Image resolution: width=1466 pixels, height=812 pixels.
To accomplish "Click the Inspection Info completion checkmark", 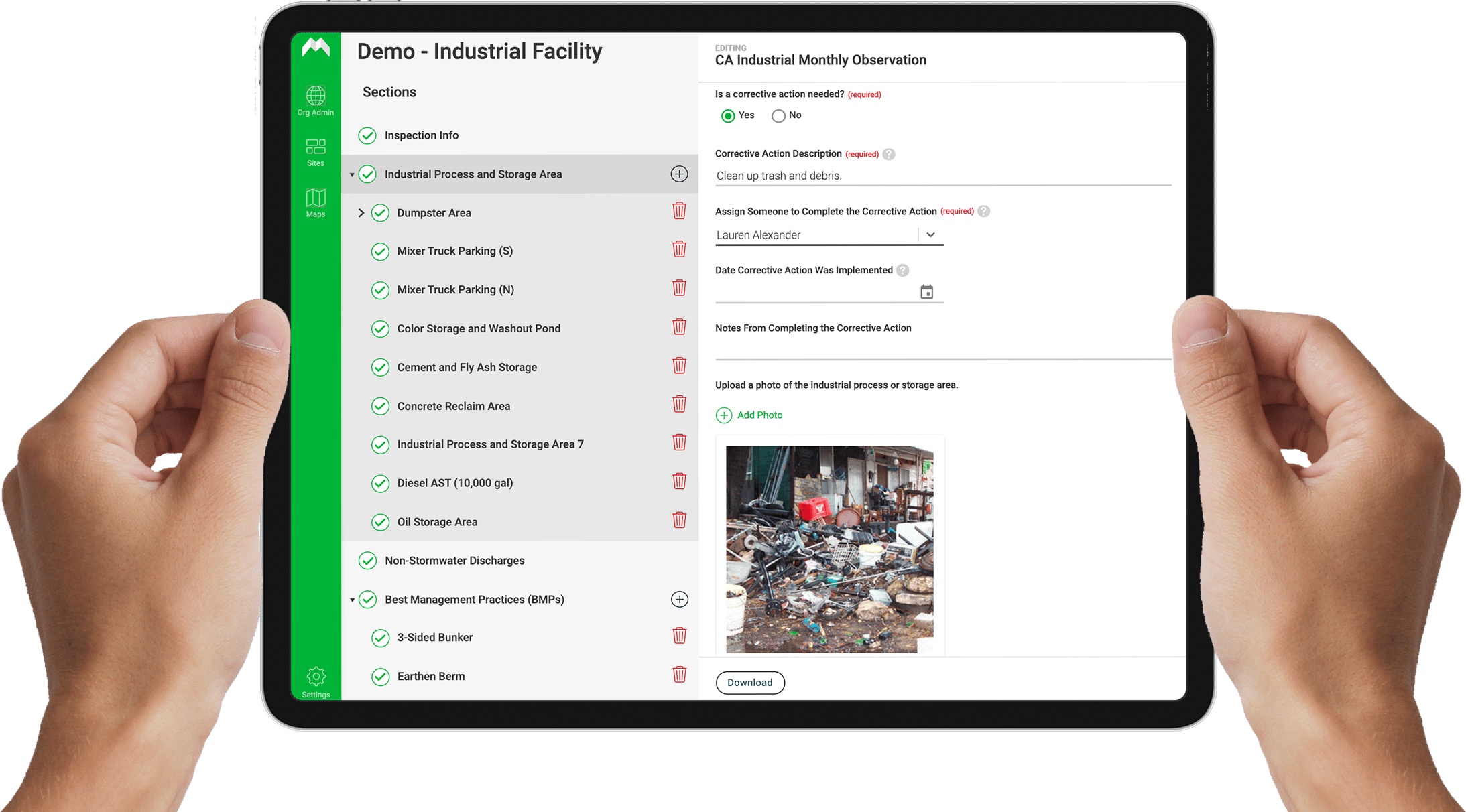I will [x=367, y=135].
